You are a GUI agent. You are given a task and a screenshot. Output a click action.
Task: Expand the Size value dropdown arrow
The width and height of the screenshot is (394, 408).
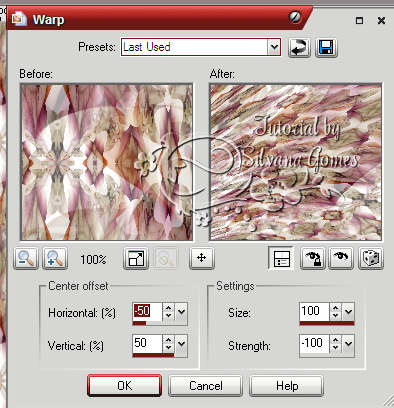tap(348, 312)
